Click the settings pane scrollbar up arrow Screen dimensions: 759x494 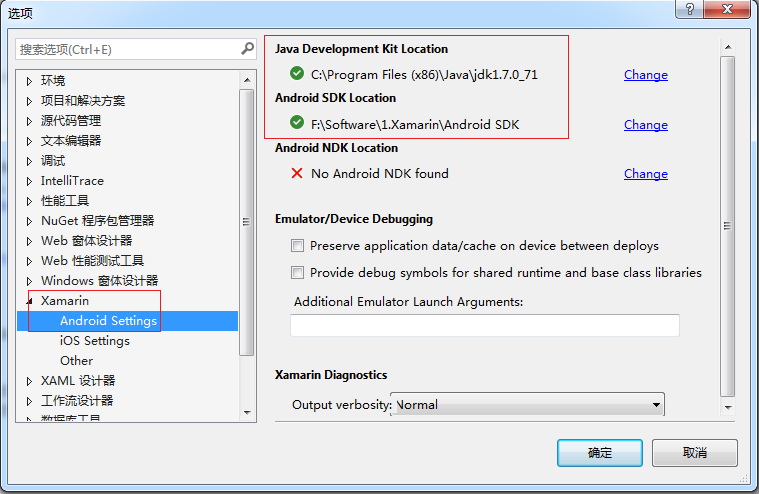(x=728, y=47)
